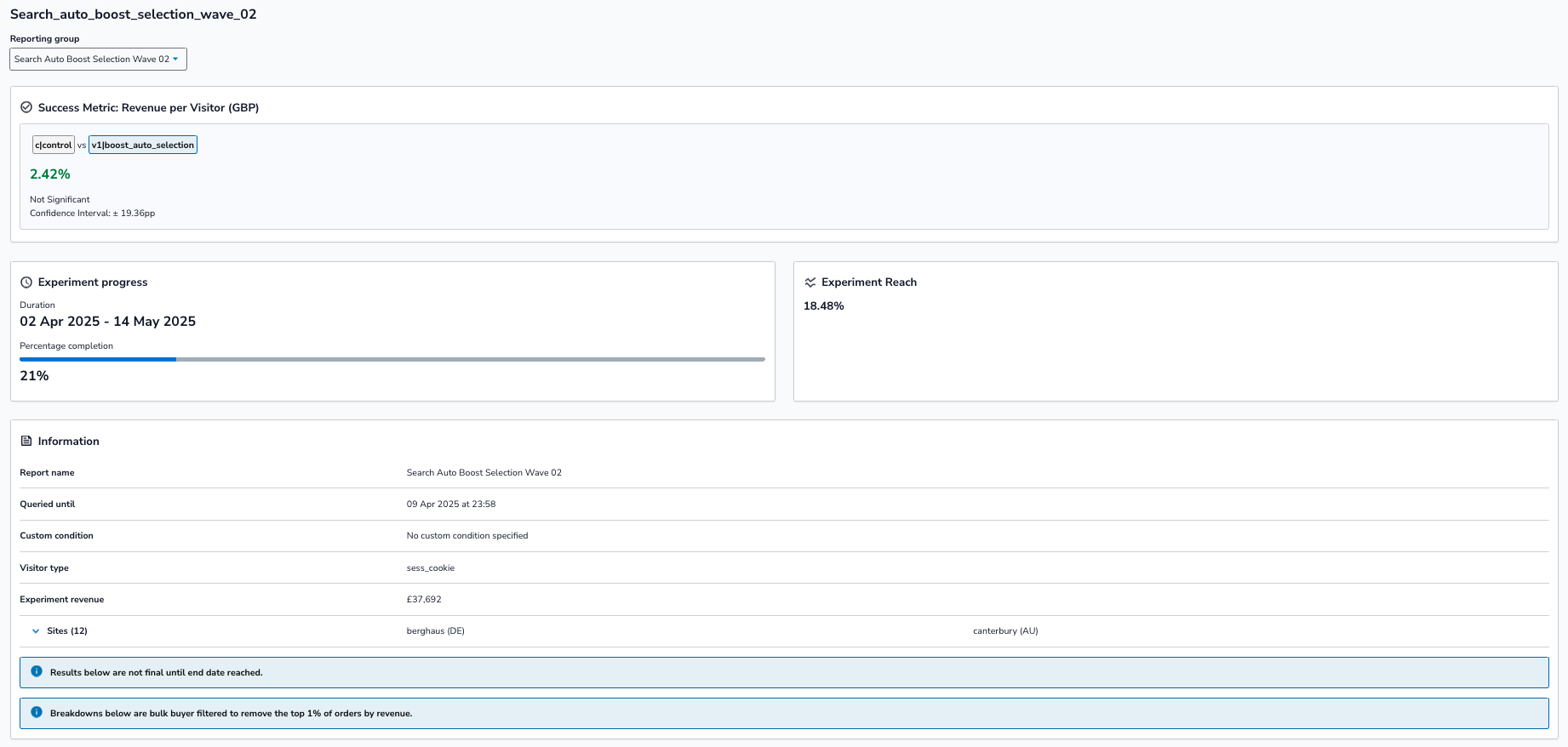
Task: Click the 02 Apr 2025 - 14 May 2025 duration
Action: (108, 322)
